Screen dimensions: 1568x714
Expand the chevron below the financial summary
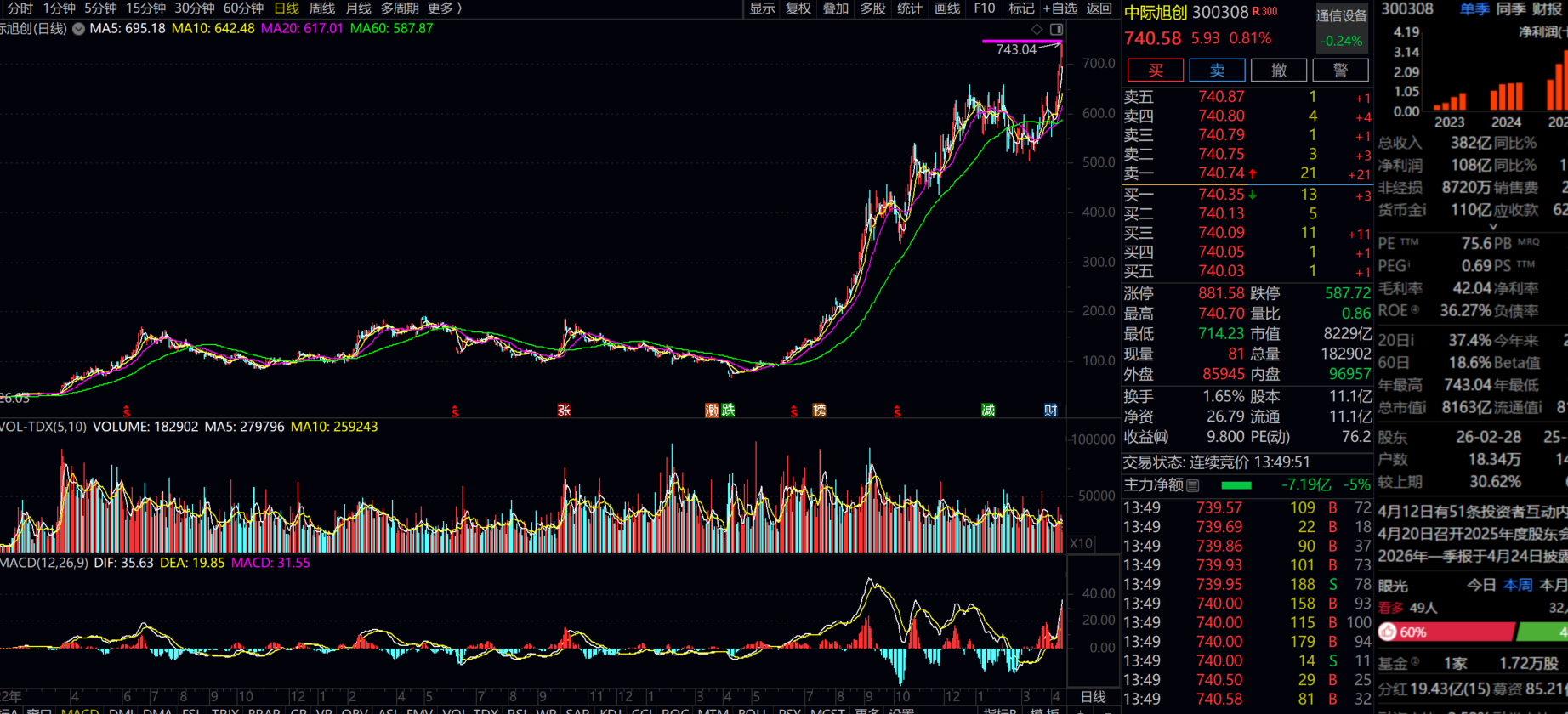(x=1492, y=227)
